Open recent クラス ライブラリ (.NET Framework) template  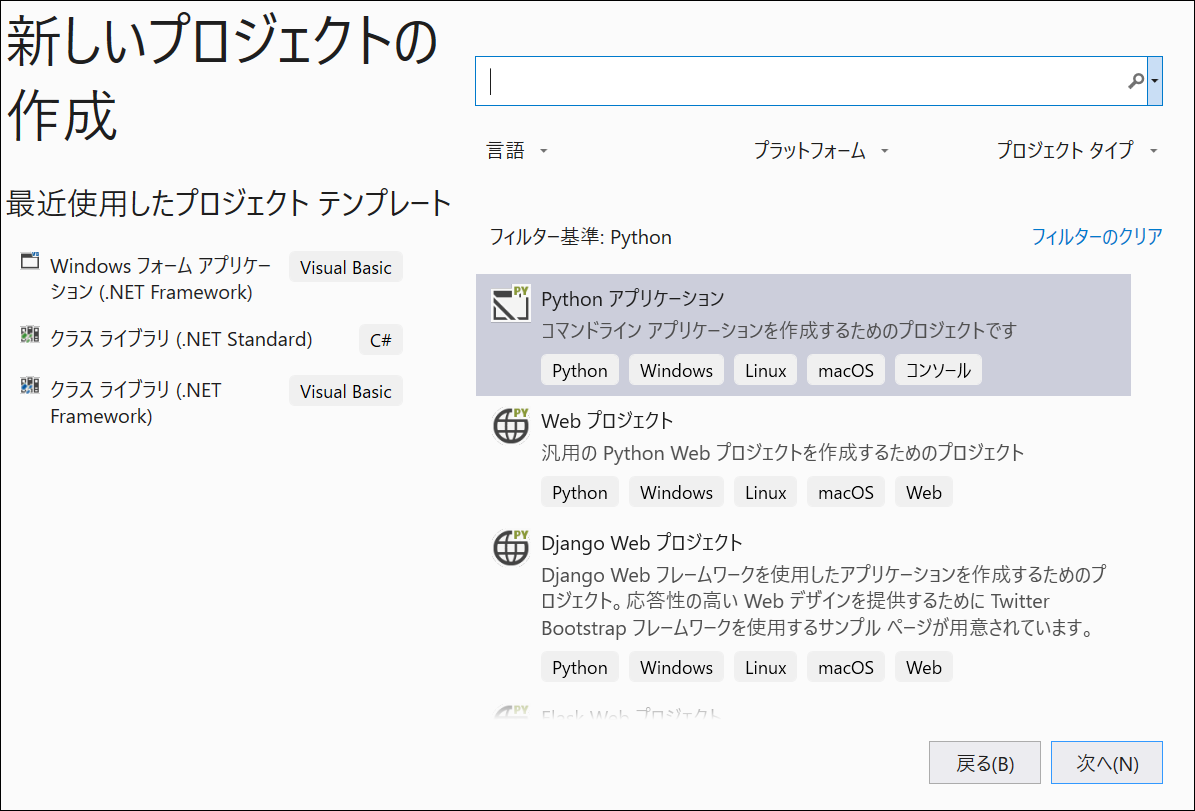click(x=136, y=403)
